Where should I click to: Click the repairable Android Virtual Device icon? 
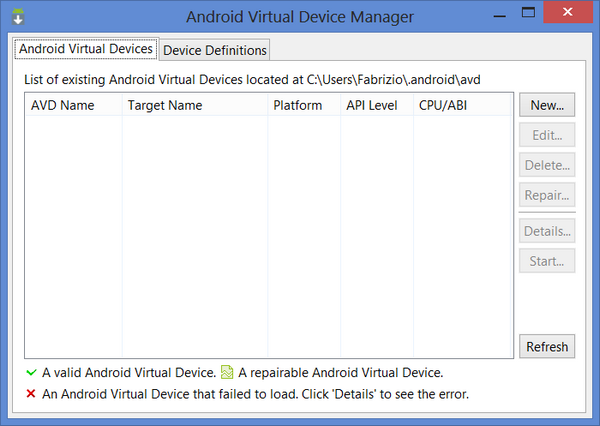(x=227, y=373)
